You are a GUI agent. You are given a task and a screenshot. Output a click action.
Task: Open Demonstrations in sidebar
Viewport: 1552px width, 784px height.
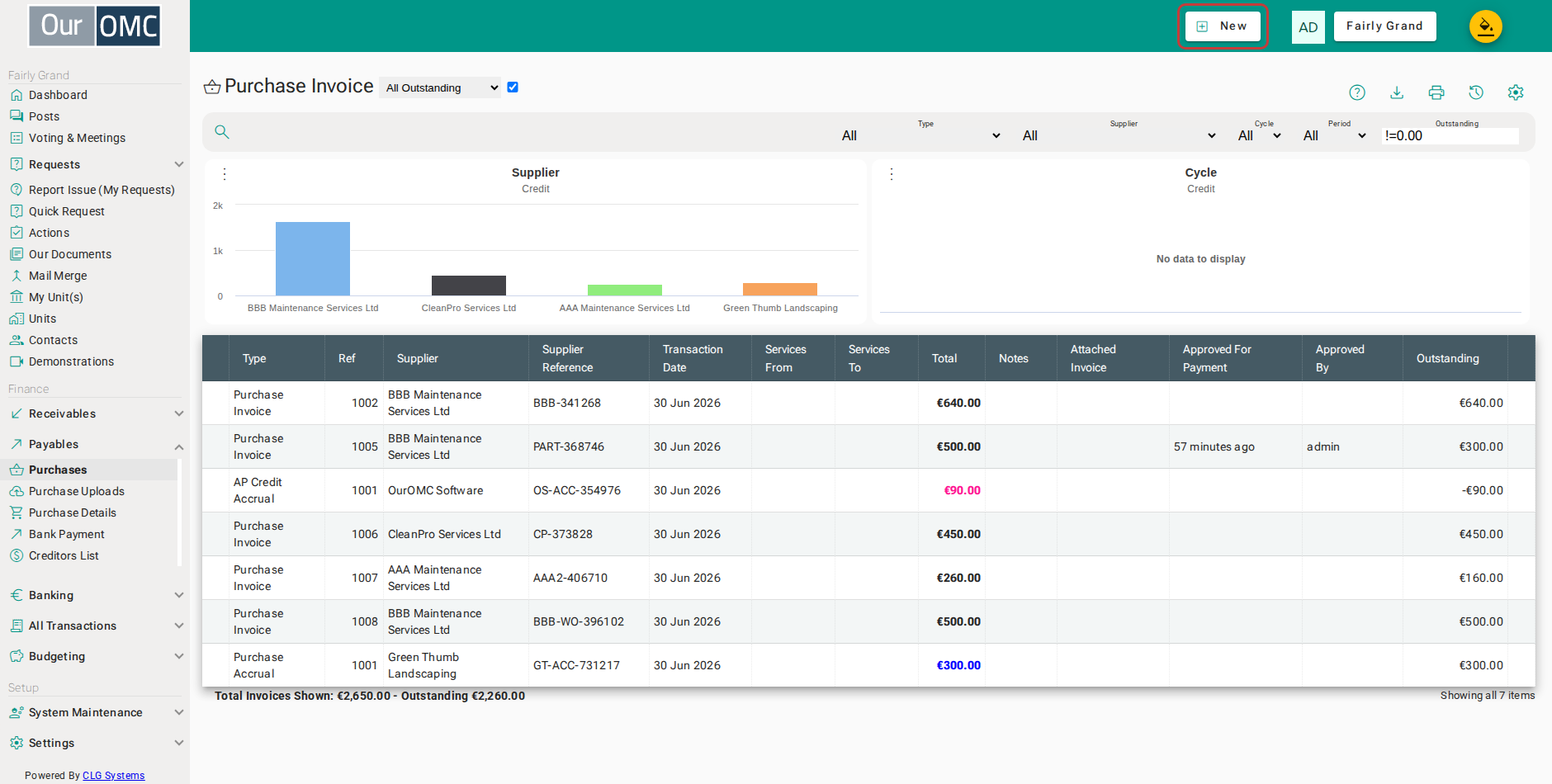[71, 361]
